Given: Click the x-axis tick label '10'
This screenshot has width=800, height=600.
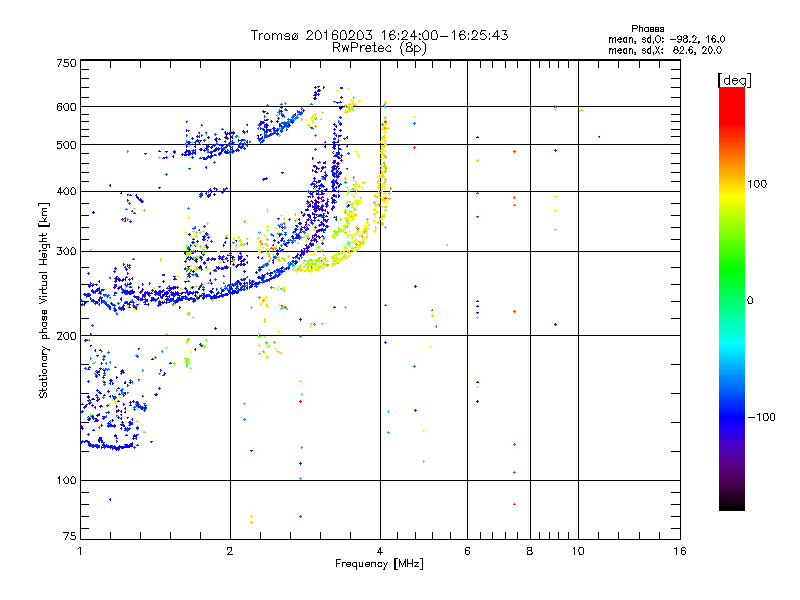Looking at the screenshot, I should 578,551.
